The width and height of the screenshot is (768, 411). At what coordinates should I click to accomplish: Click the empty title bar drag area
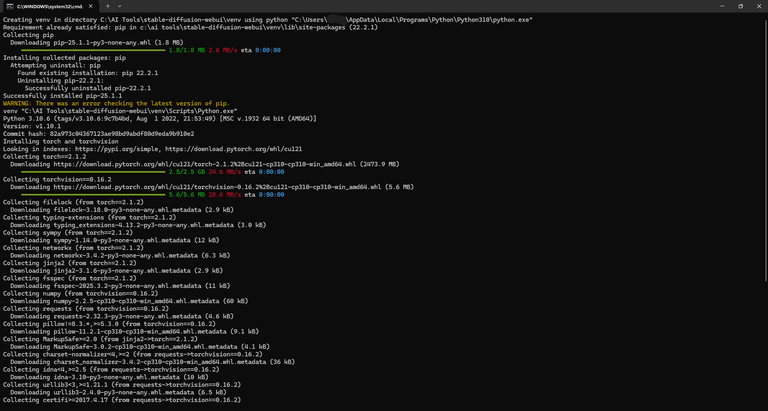tap(416, 6)
